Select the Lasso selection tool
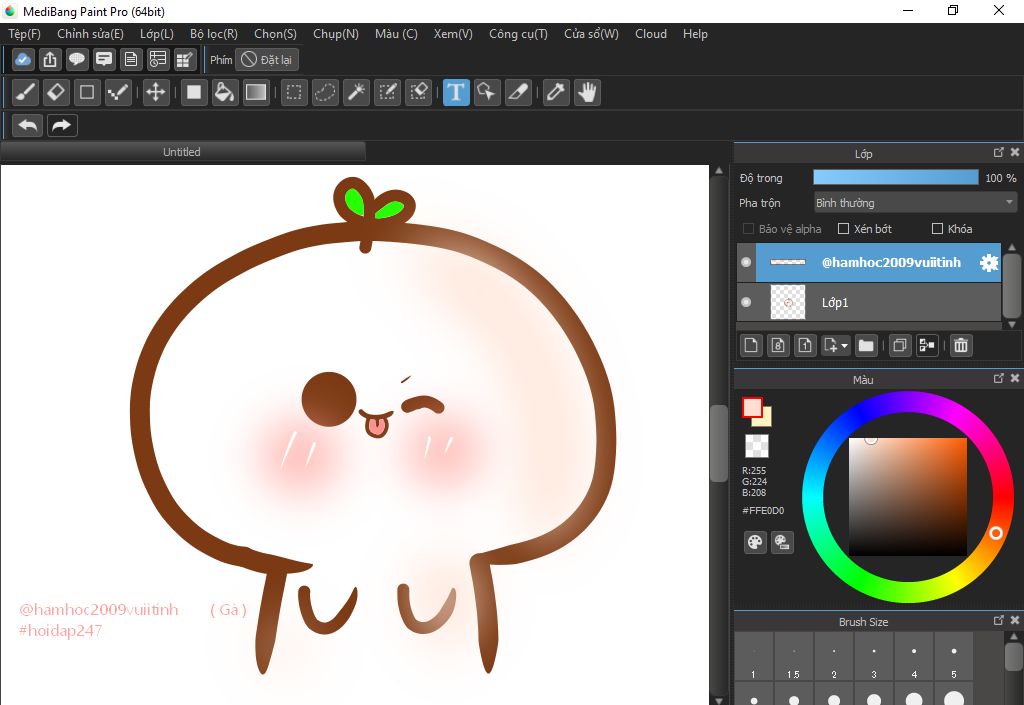Image resolution: width=1024 pixels, height=705 pixels. [325, 92]
